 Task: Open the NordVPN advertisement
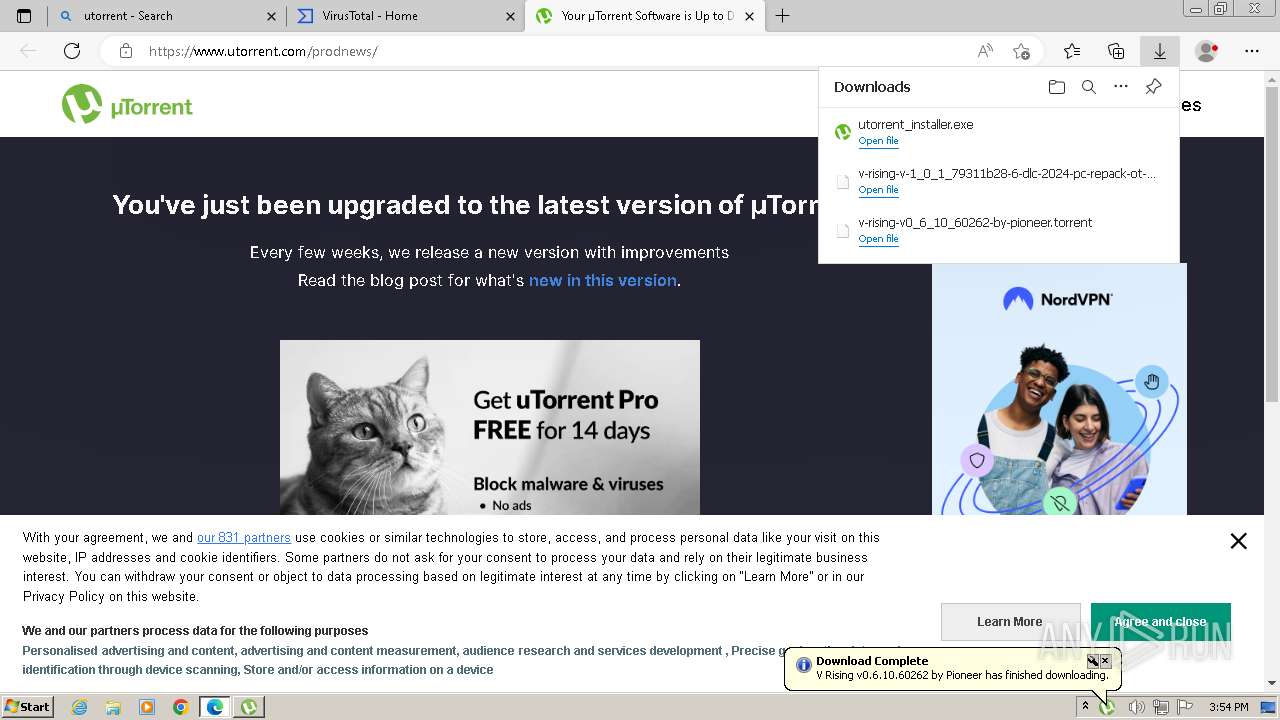coord(1059,390)
